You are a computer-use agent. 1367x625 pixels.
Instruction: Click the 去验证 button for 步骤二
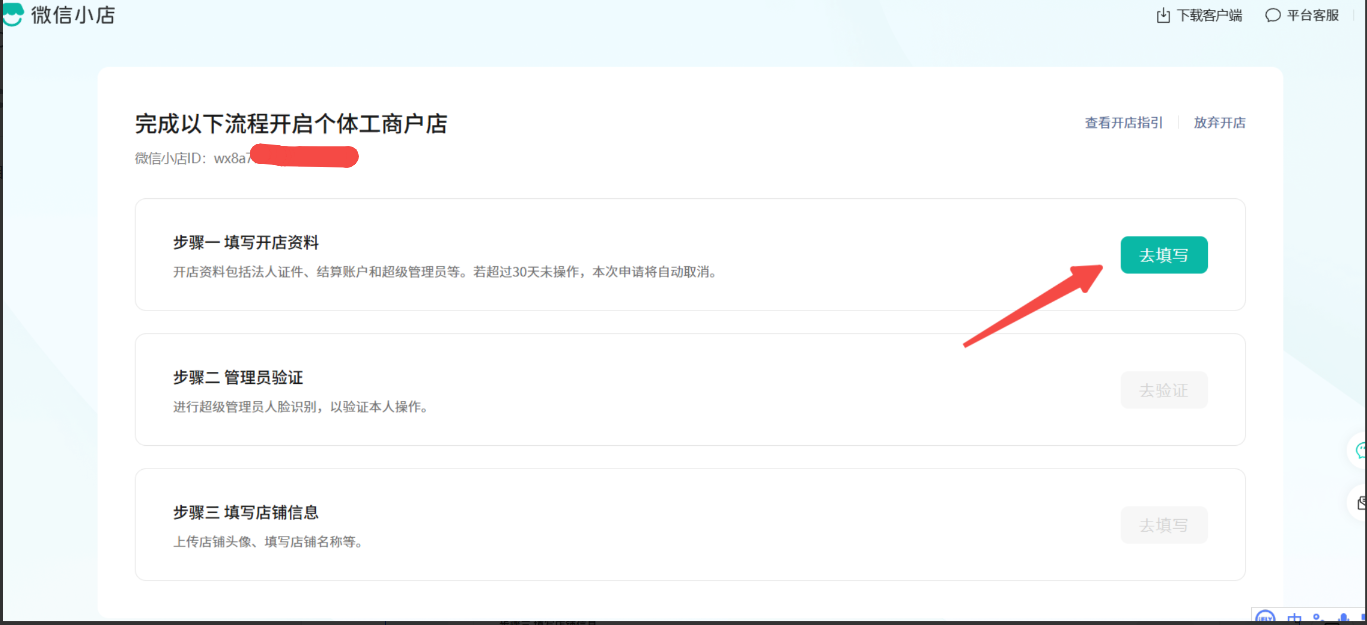click(1164, 390)
